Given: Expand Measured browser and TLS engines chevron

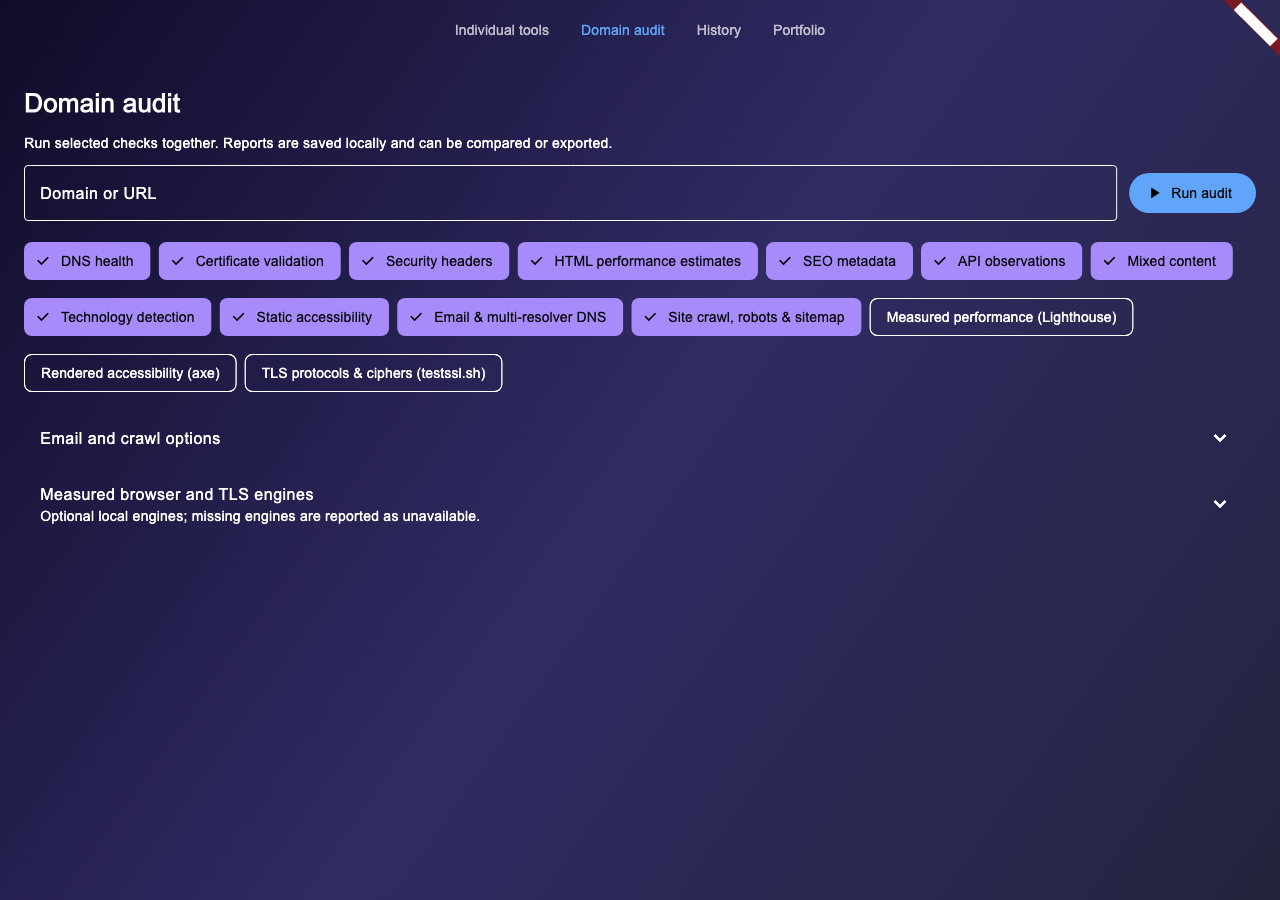Looking at the screenshot, I should tap(1220, 504).
